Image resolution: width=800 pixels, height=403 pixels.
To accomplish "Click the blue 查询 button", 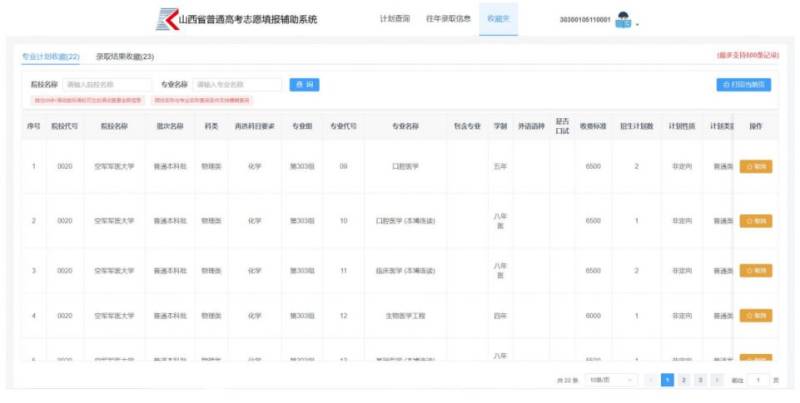I will coord(305,85).
